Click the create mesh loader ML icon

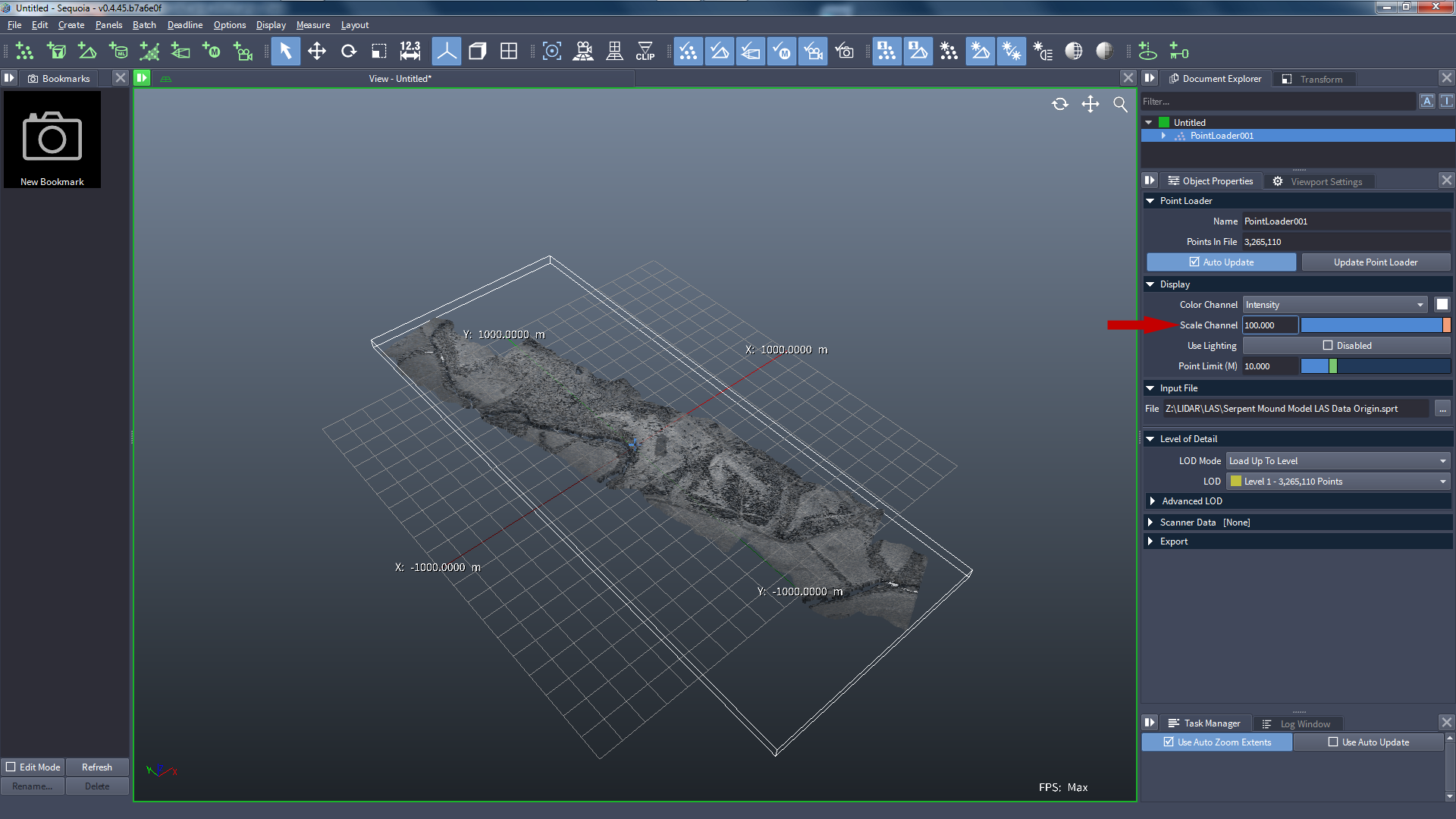tap(118, 52)
